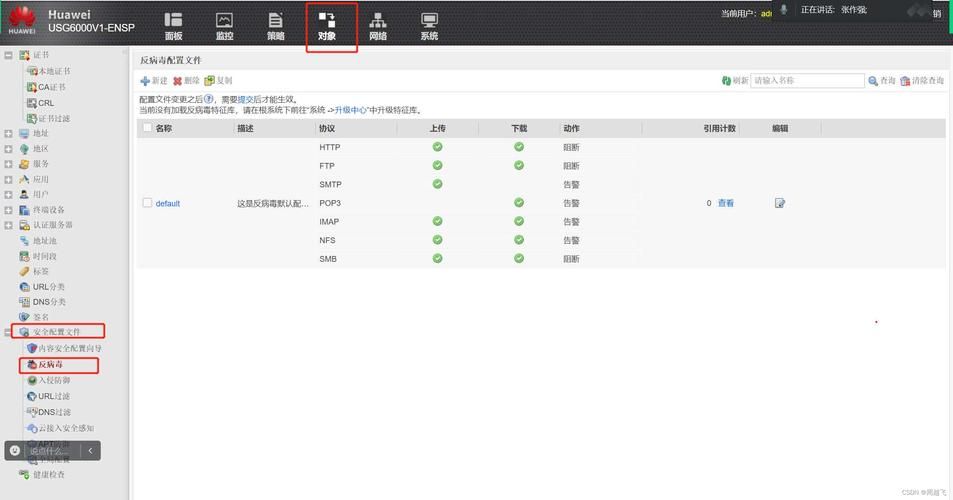Select the 对象 objects tab

coord(327,27)
